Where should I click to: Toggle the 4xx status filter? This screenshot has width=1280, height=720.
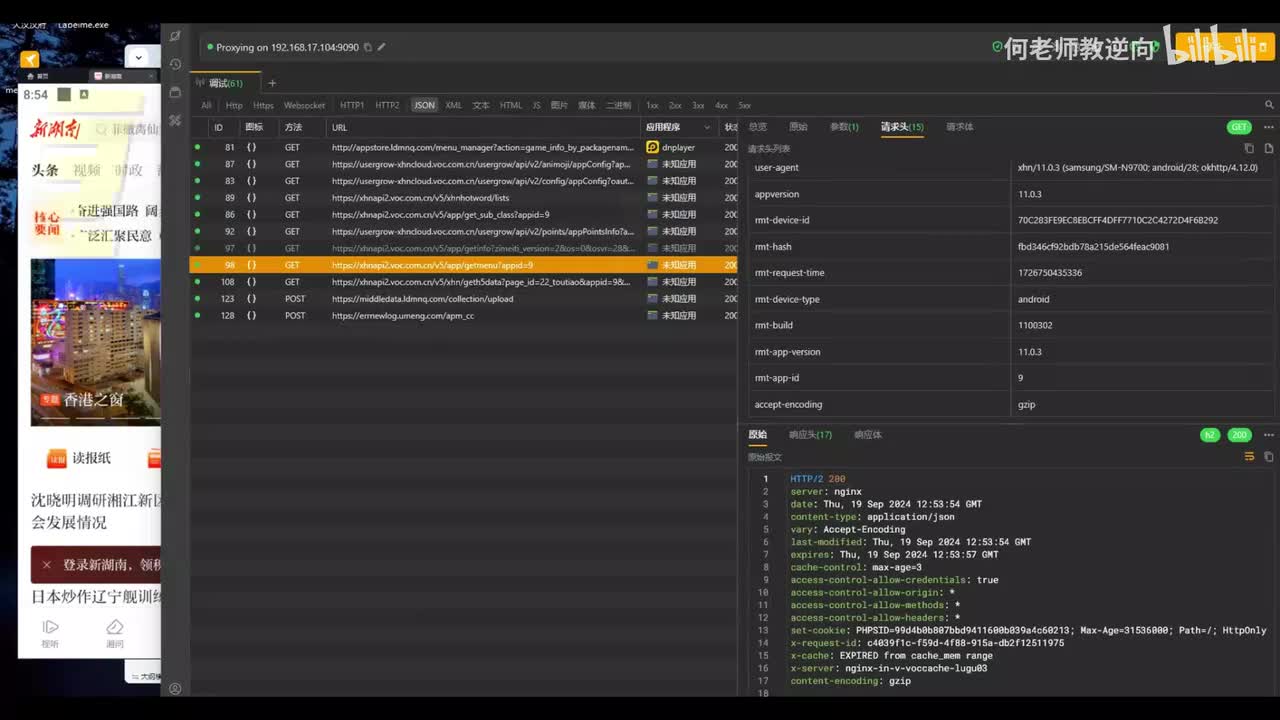[721, 105]
